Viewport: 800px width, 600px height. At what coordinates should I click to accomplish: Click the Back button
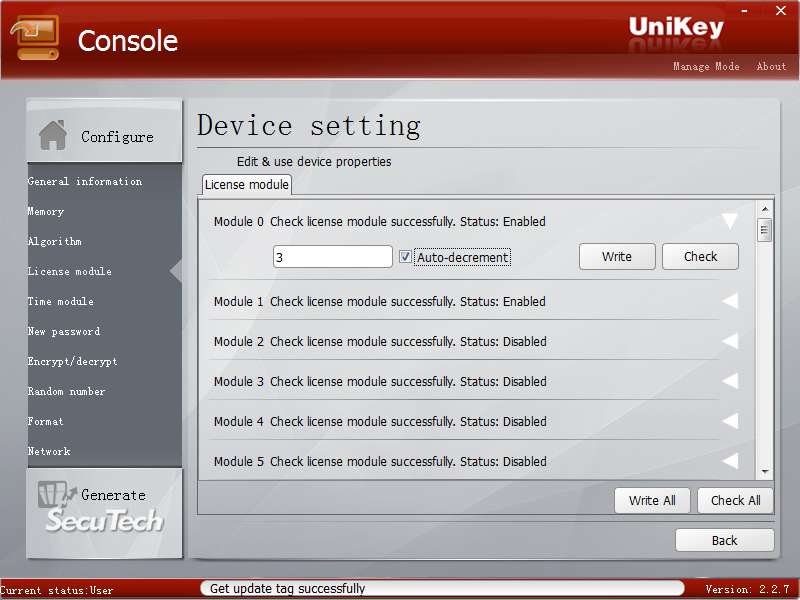coord(724,540)
